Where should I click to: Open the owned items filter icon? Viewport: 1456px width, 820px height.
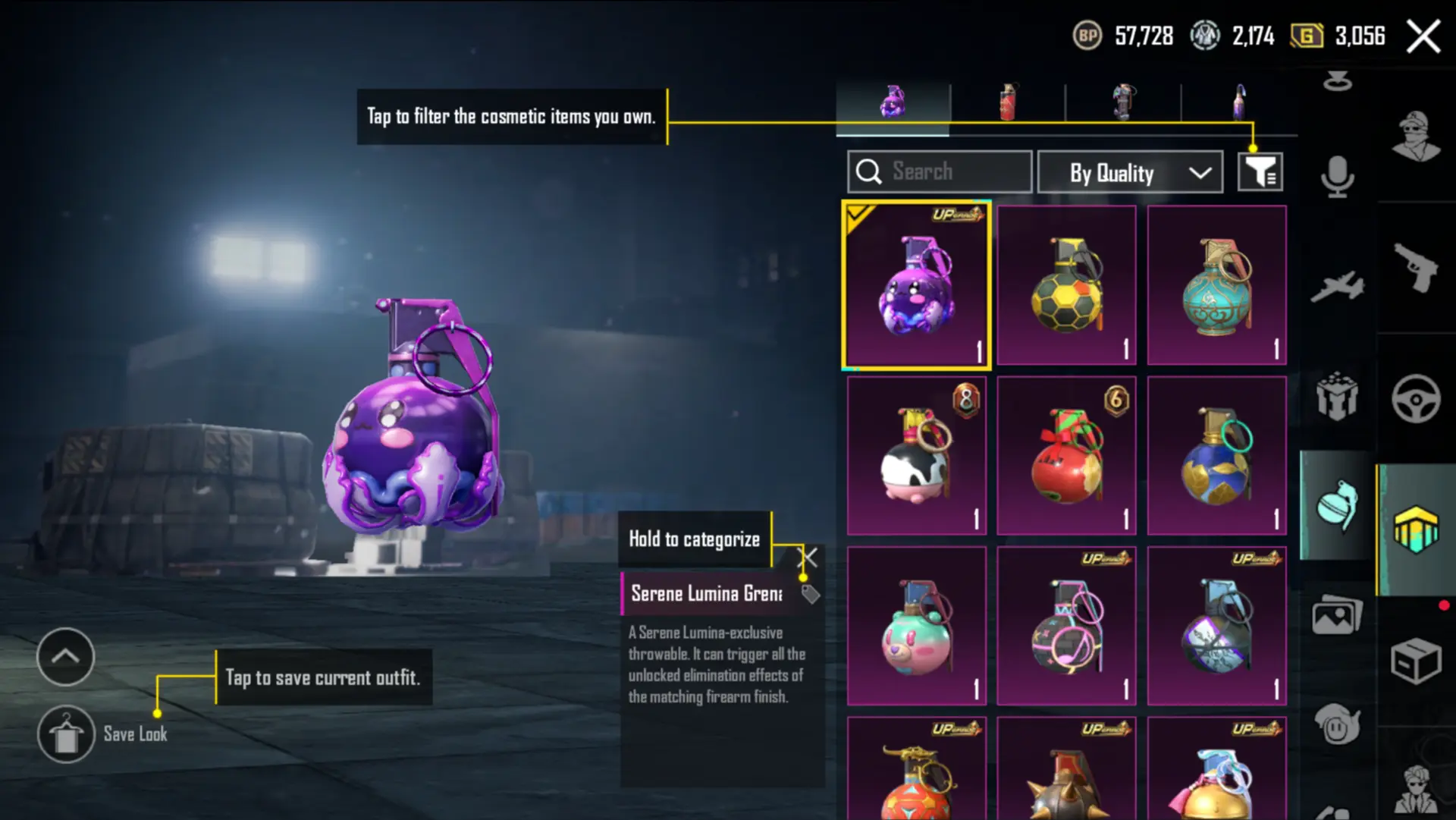click(x=1260, y=172)
